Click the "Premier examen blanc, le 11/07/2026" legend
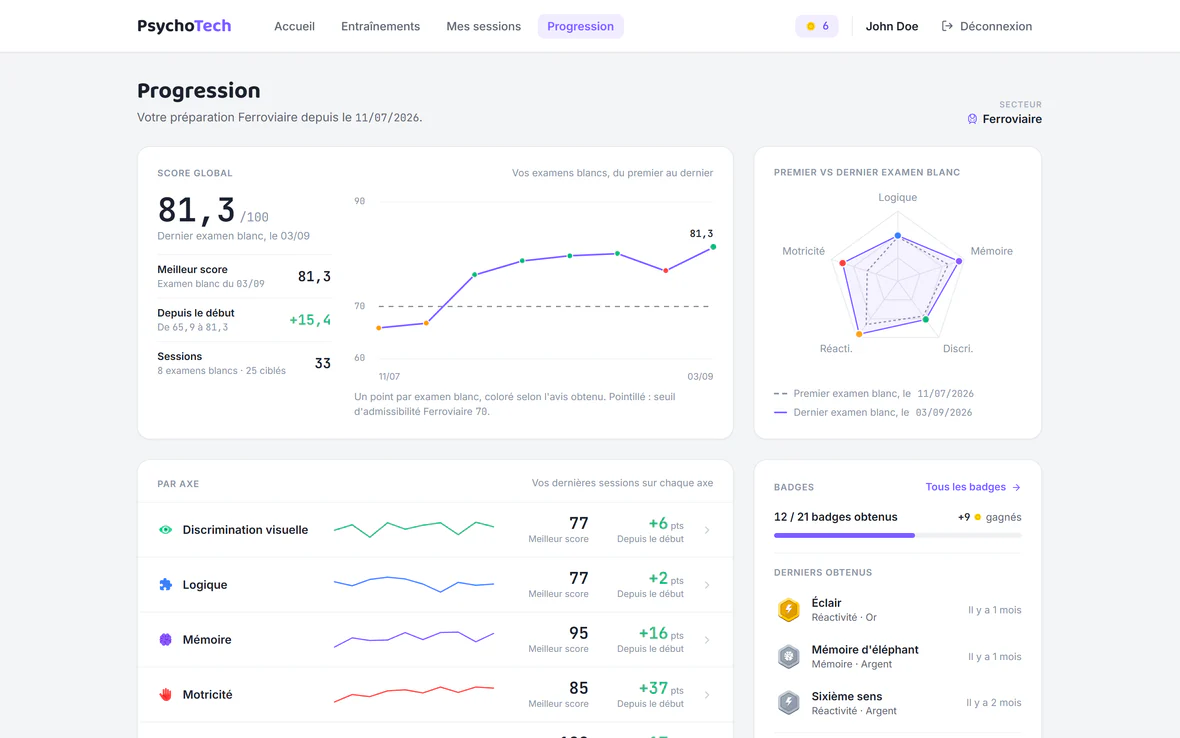Viewport: 1180px width, 738px height. 874,393
